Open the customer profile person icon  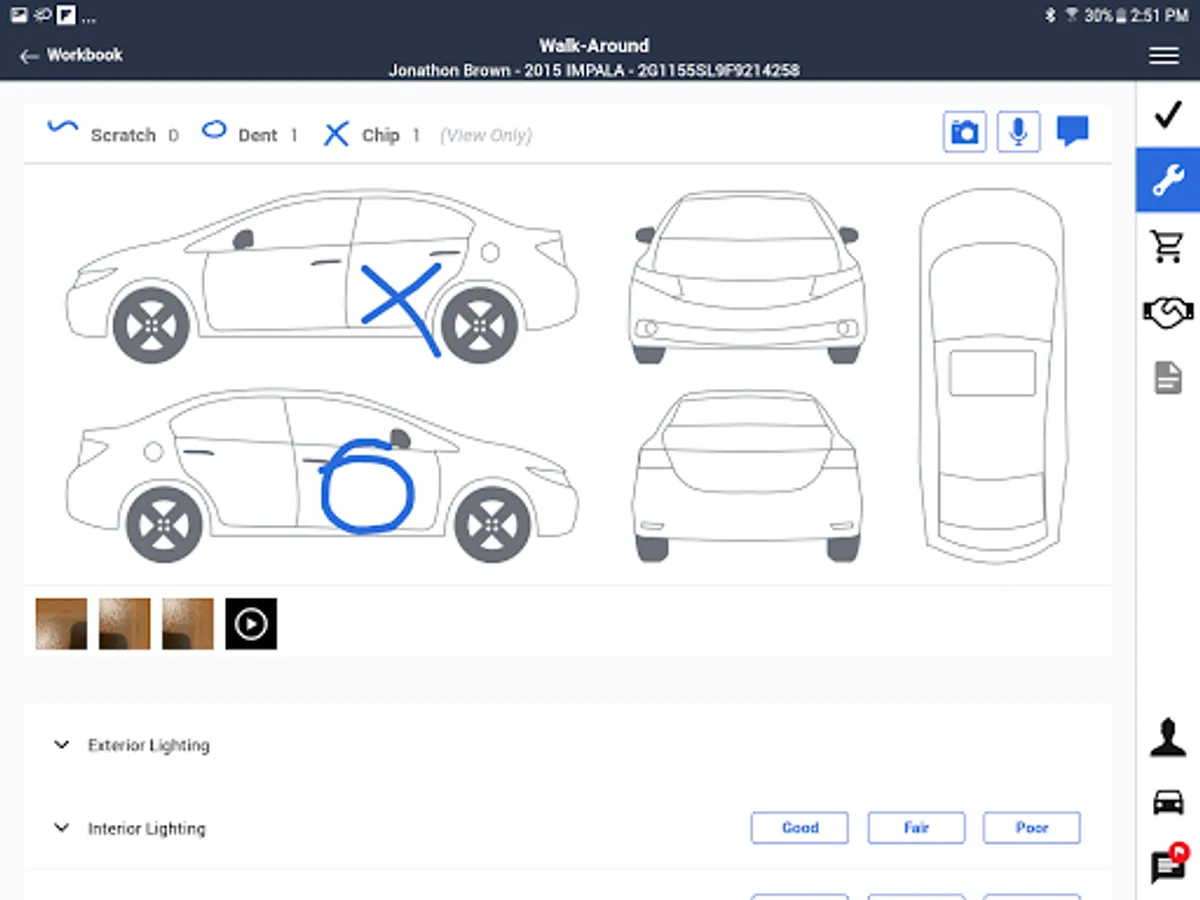pos(1168,738)
